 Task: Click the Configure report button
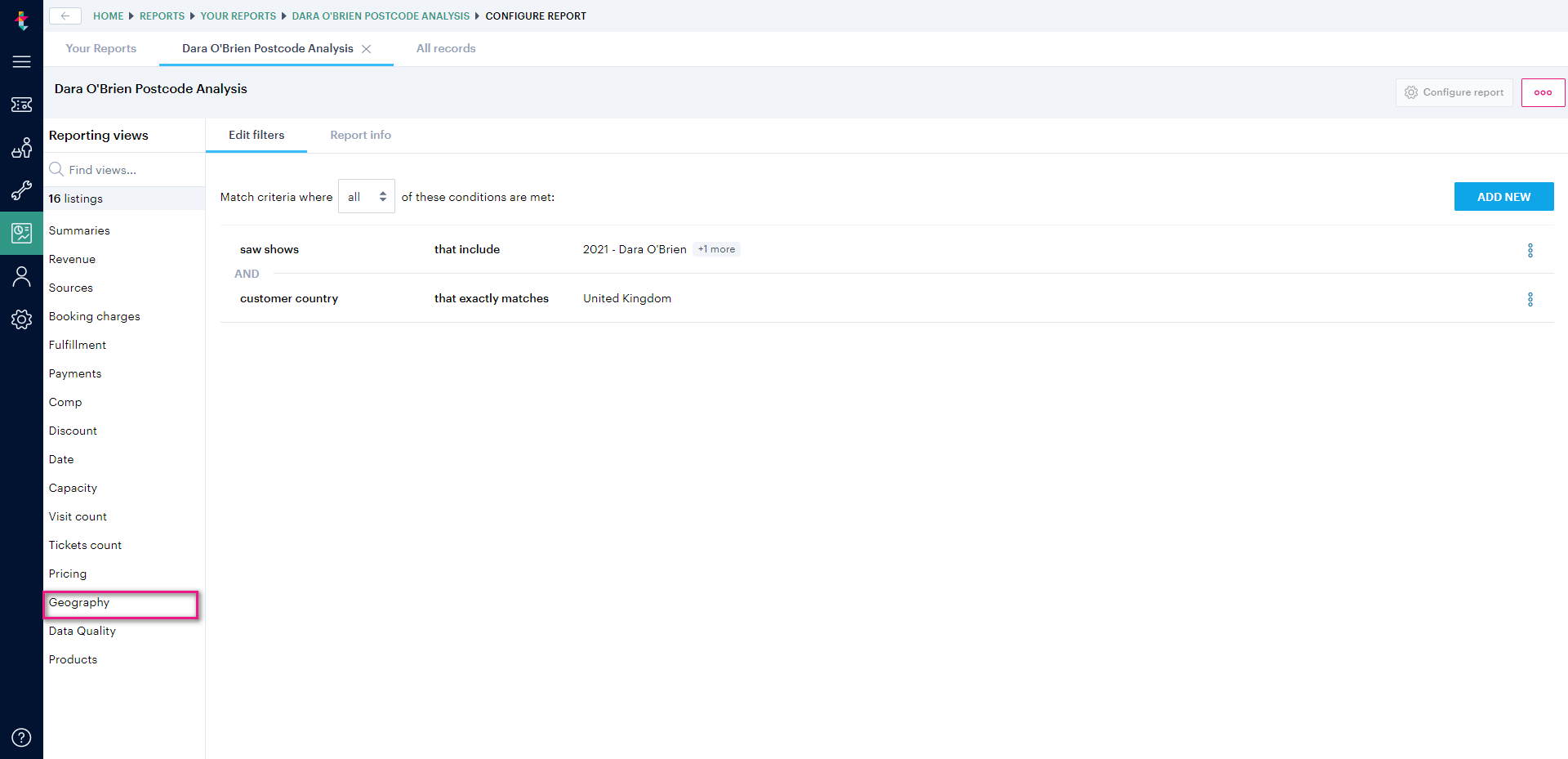1454,92
